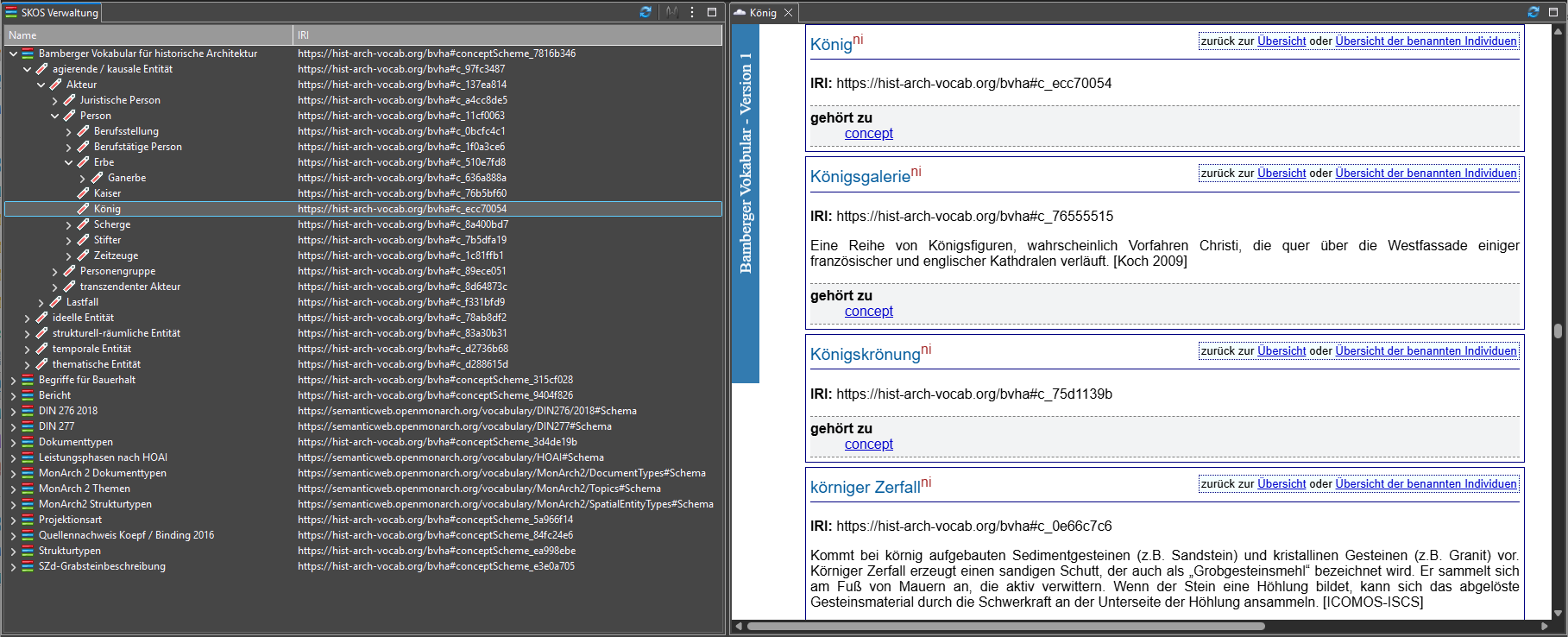Select the Berufstätige Person tree row

tap(363, 147)
